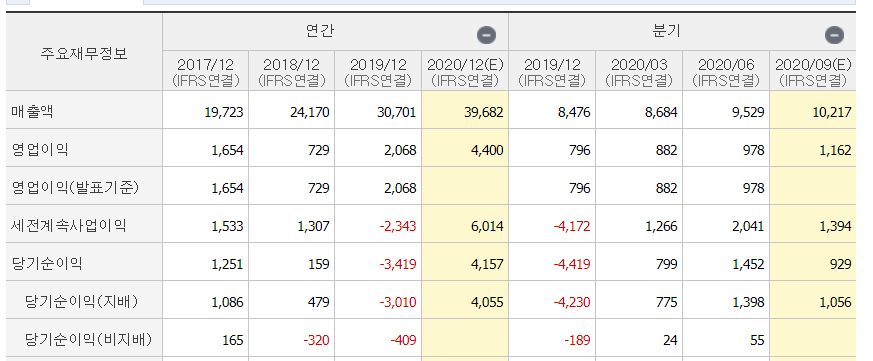Click the 영업이익(발표기준) row label
Screen dimensions: 873x361
pos(75,188)
